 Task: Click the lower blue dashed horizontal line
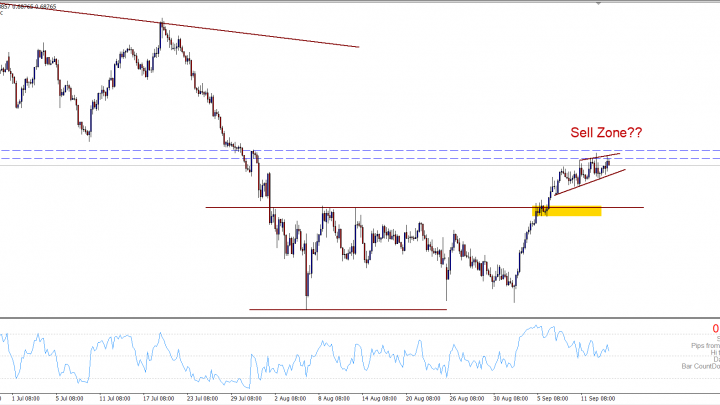(x=400, y=159)
